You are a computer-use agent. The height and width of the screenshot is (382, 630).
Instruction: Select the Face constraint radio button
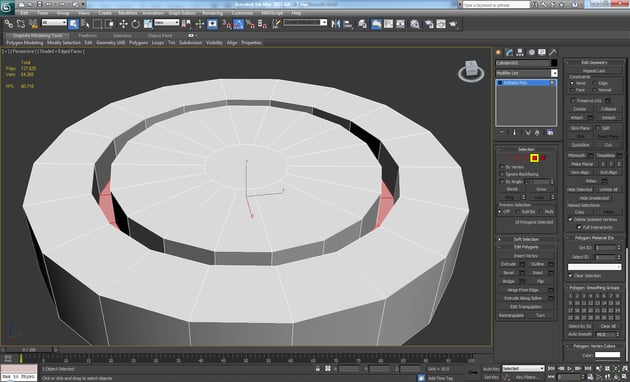(572, 90)
